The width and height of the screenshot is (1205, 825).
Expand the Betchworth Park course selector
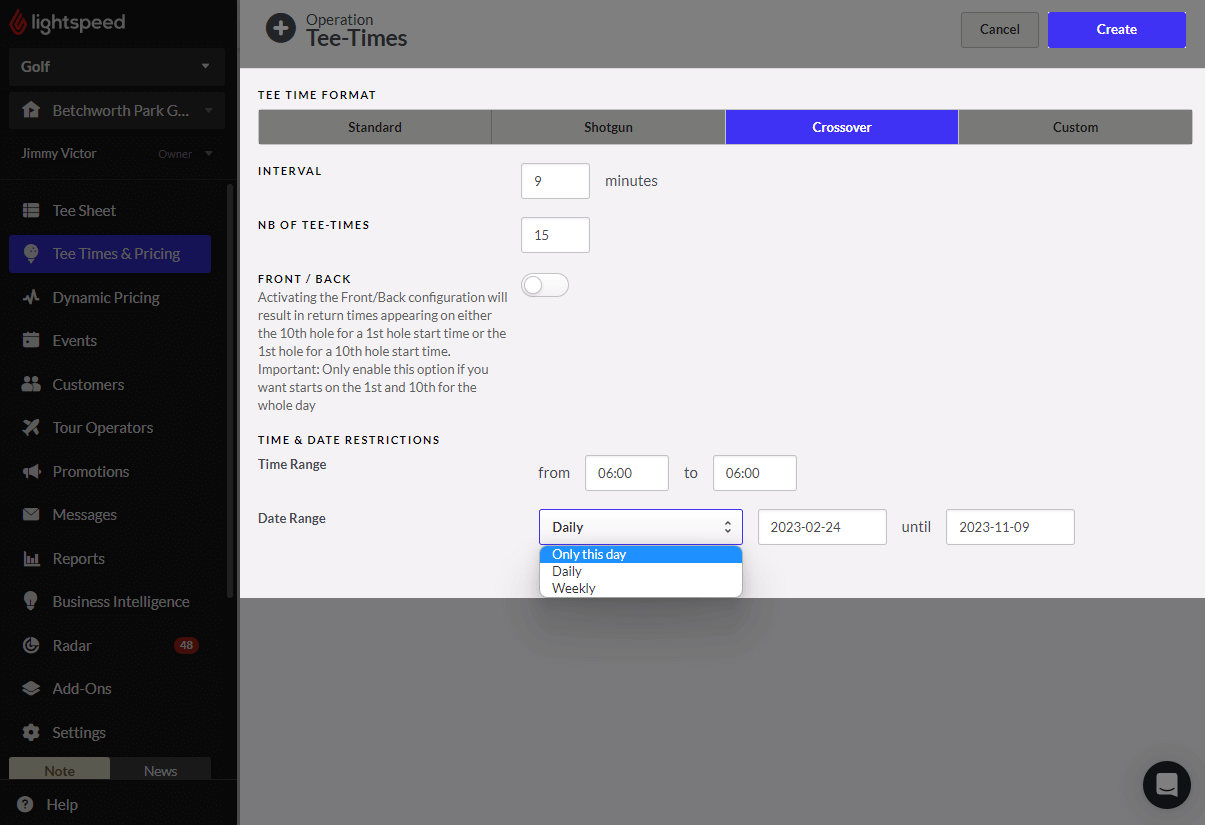click(x=116, y=110)
